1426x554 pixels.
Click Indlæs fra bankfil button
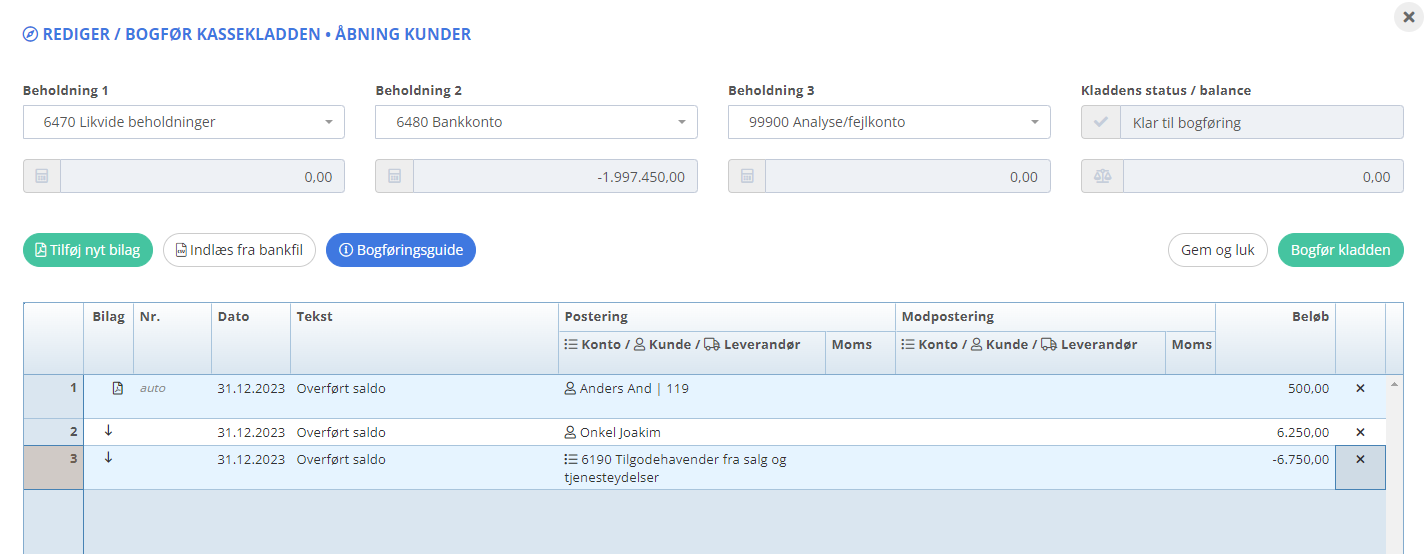pos(240,250)
